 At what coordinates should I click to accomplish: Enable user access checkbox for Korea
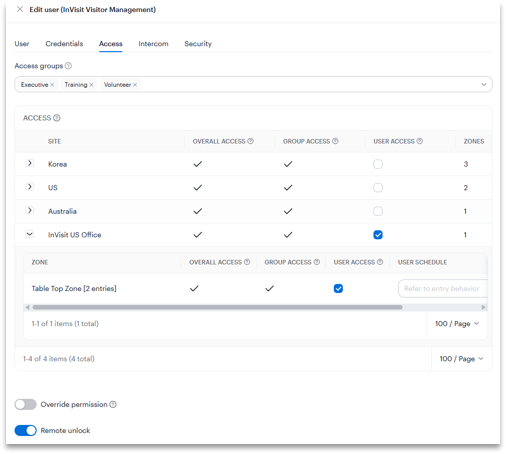(378, 164)
